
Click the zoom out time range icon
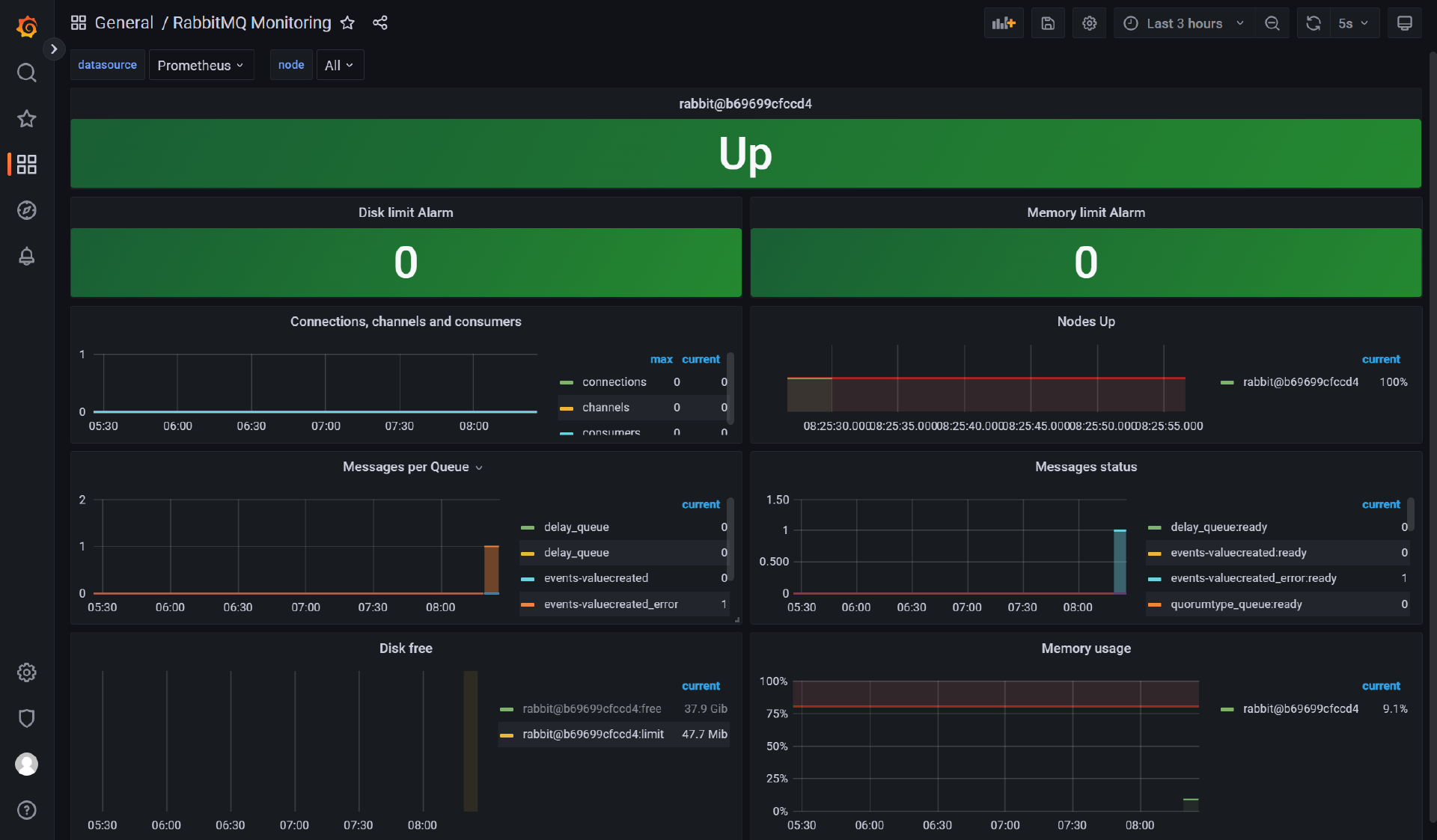1272,23
